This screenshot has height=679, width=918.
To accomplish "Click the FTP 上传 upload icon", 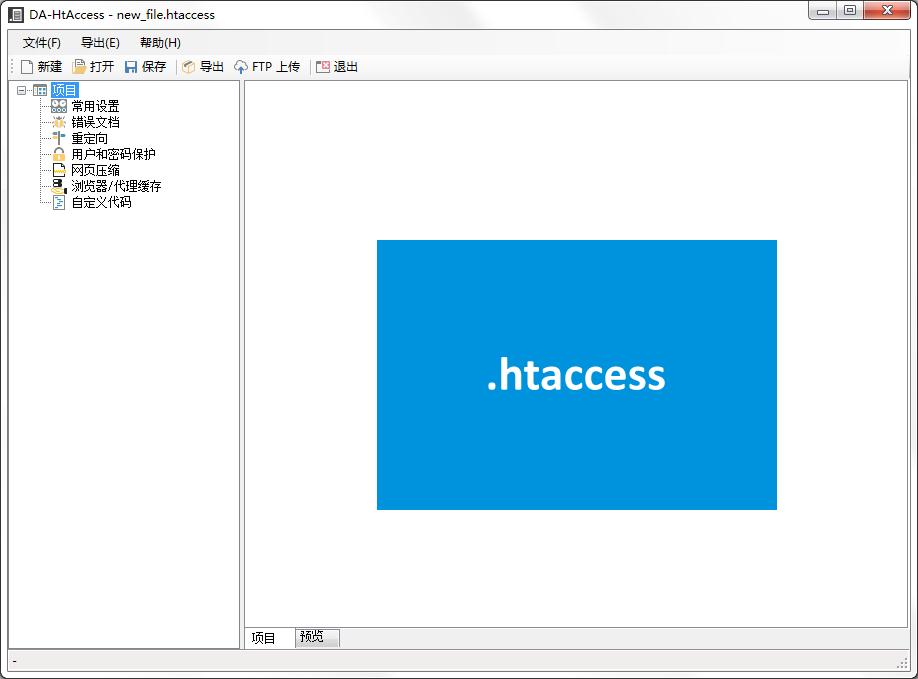I will tap(240, 66).
